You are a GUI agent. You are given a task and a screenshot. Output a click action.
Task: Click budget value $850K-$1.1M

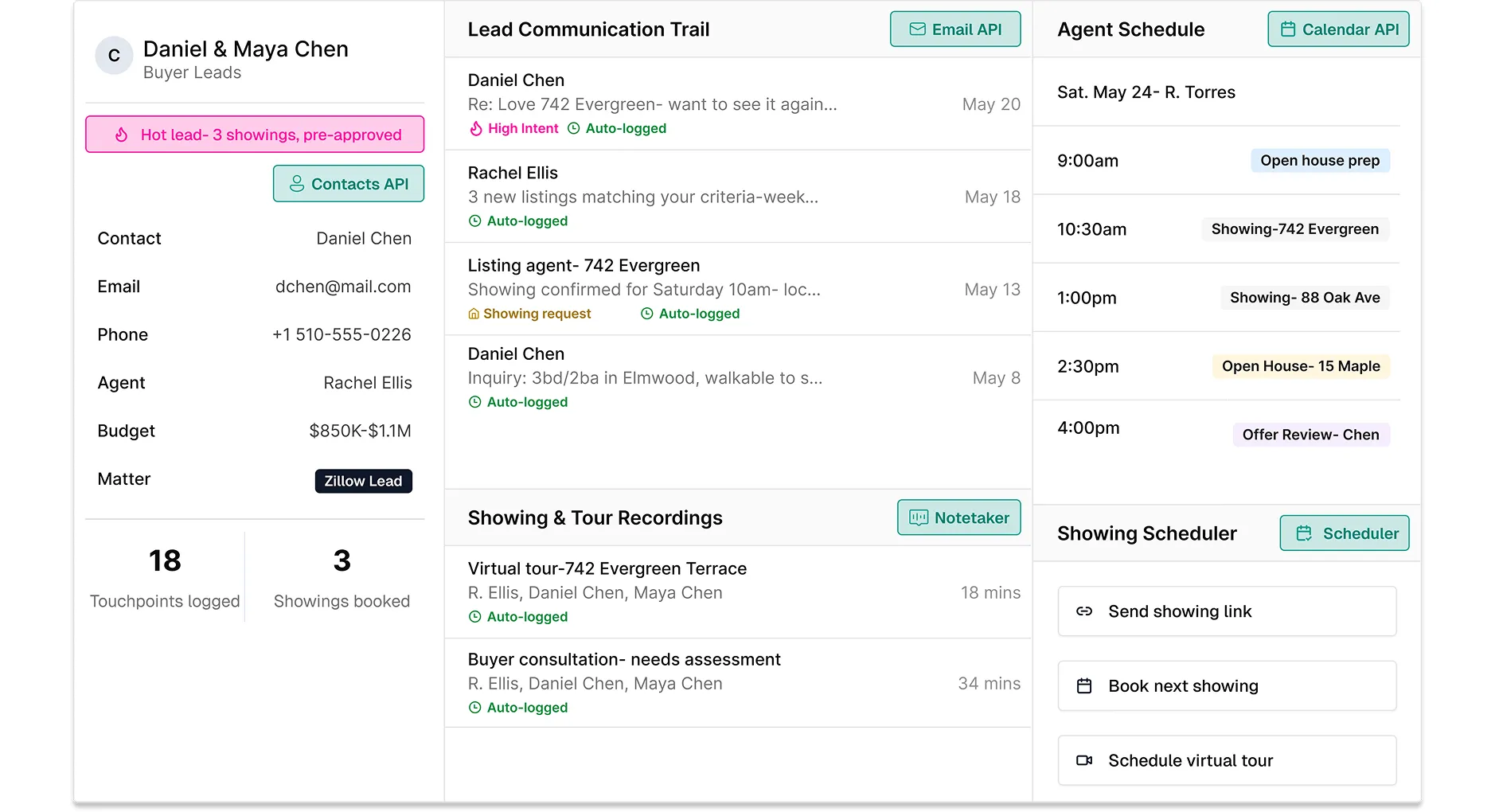point(360,431)
